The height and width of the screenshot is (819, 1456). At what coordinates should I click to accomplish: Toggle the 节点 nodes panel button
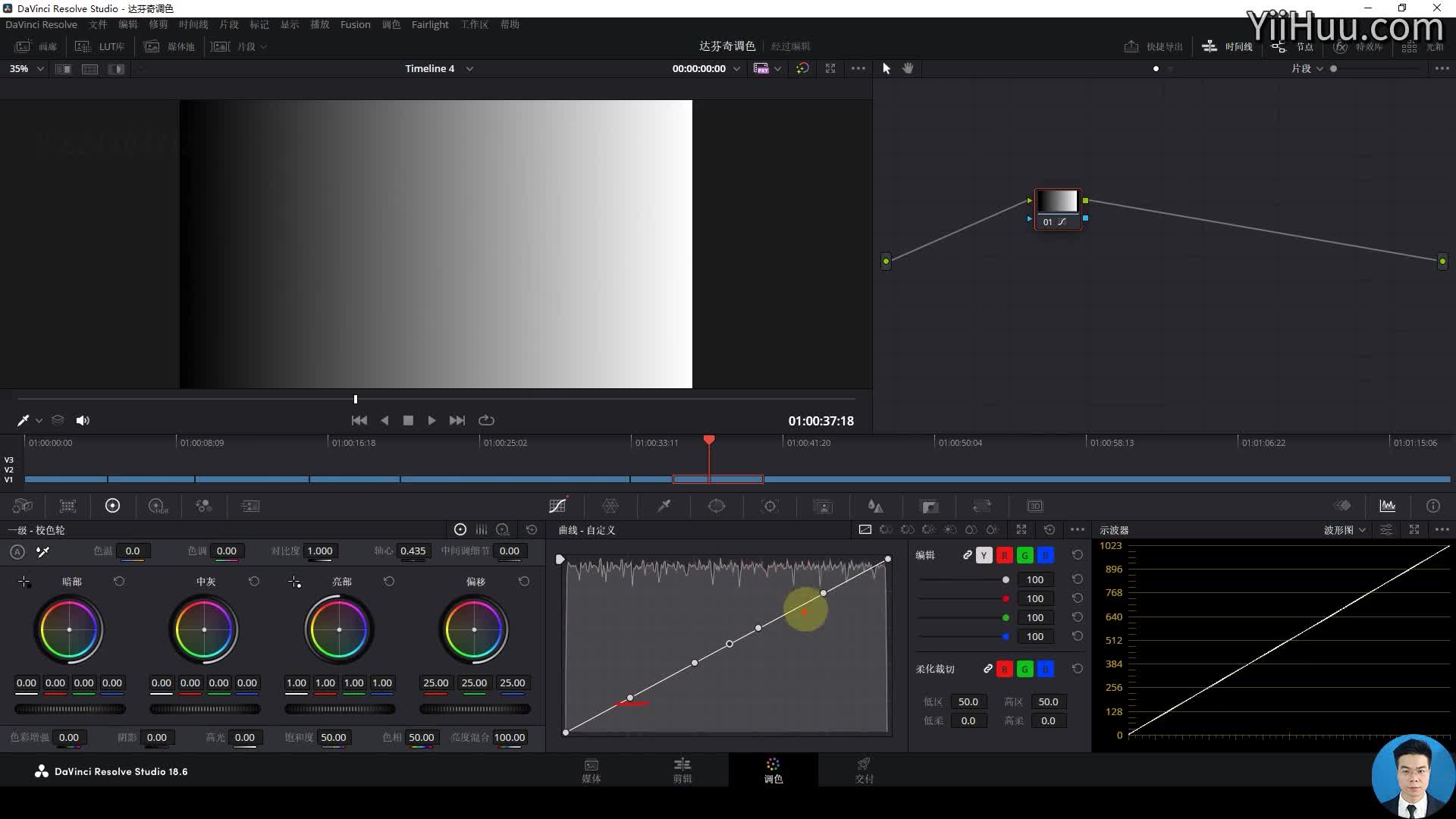tap(1292, 46)
